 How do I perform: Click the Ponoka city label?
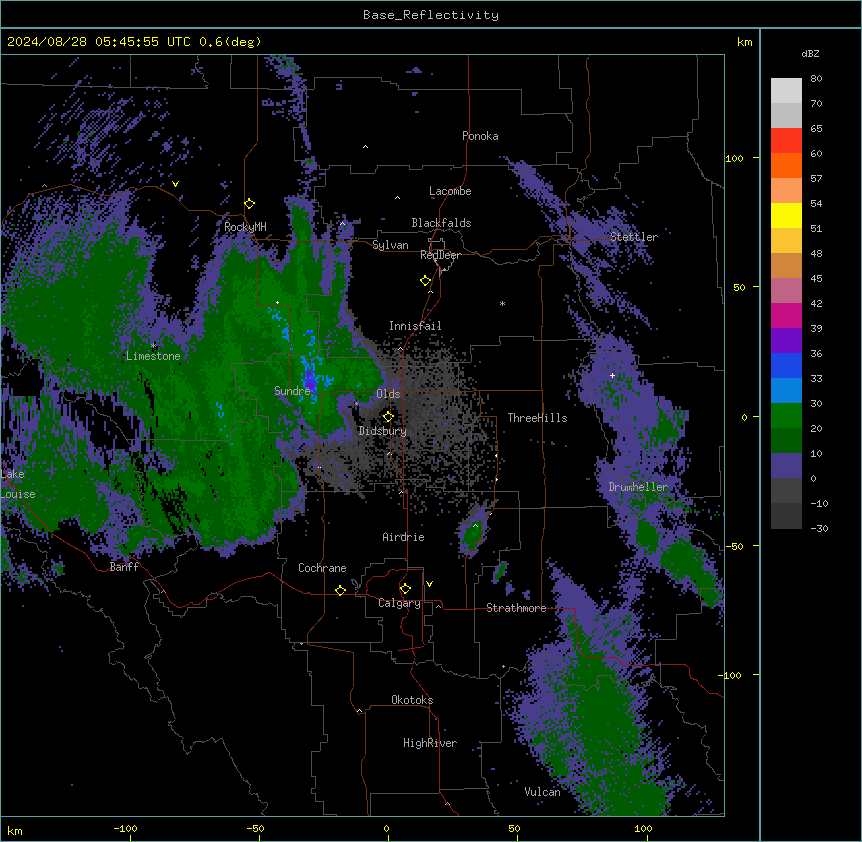click(x=480, y=136)
